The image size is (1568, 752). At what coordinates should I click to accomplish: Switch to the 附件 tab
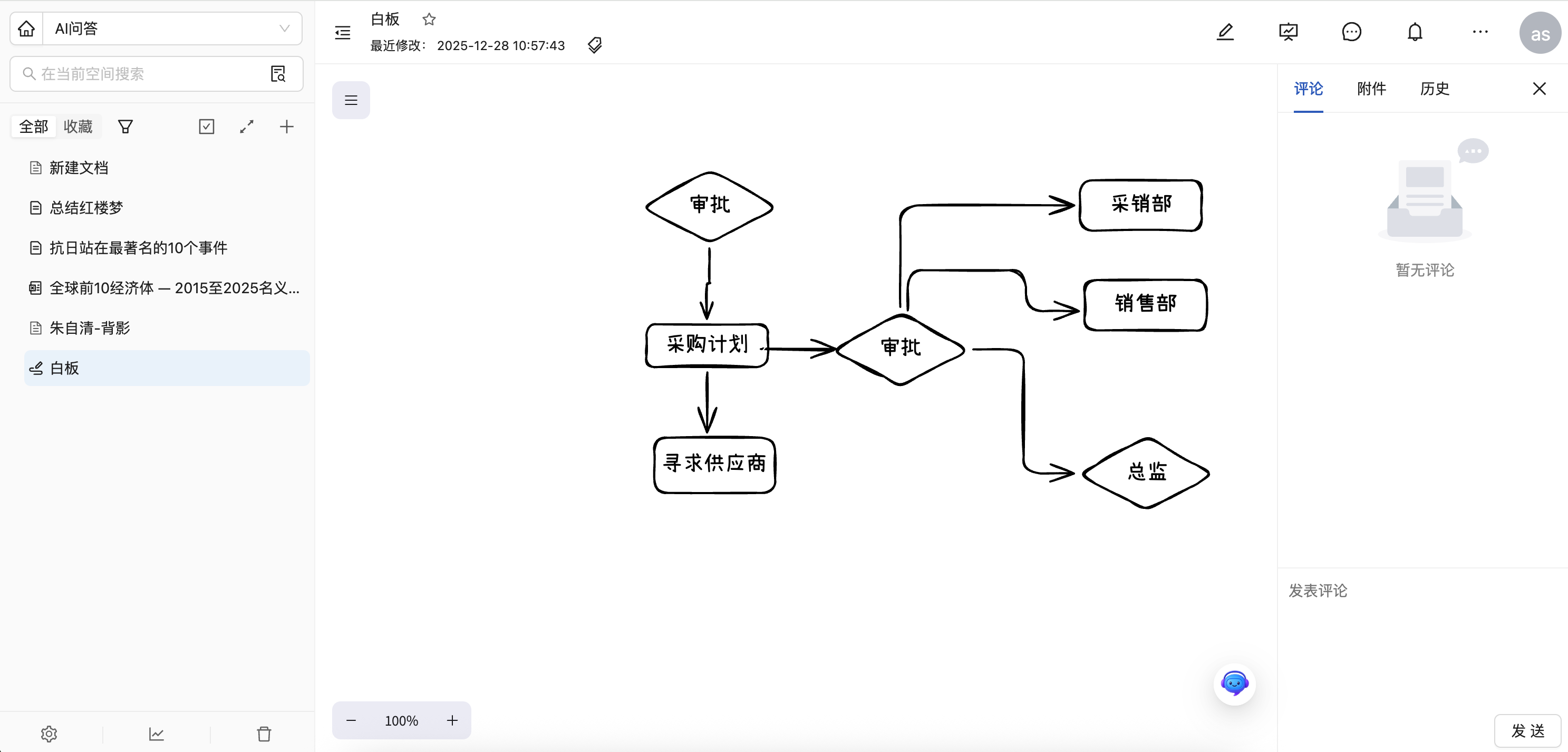coord(1371,89)
